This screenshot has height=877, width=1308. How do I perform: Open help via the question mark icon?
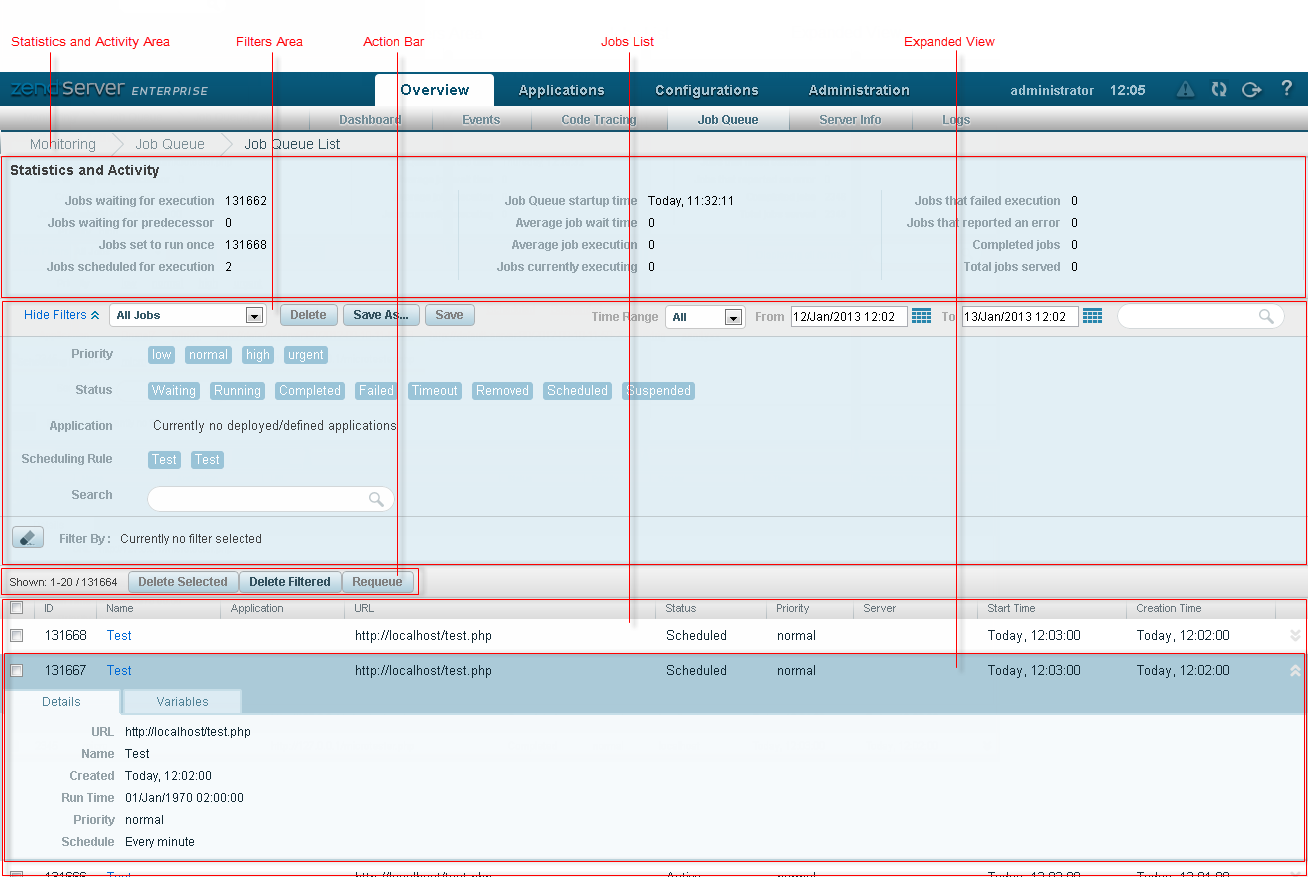pos(1287,88)
